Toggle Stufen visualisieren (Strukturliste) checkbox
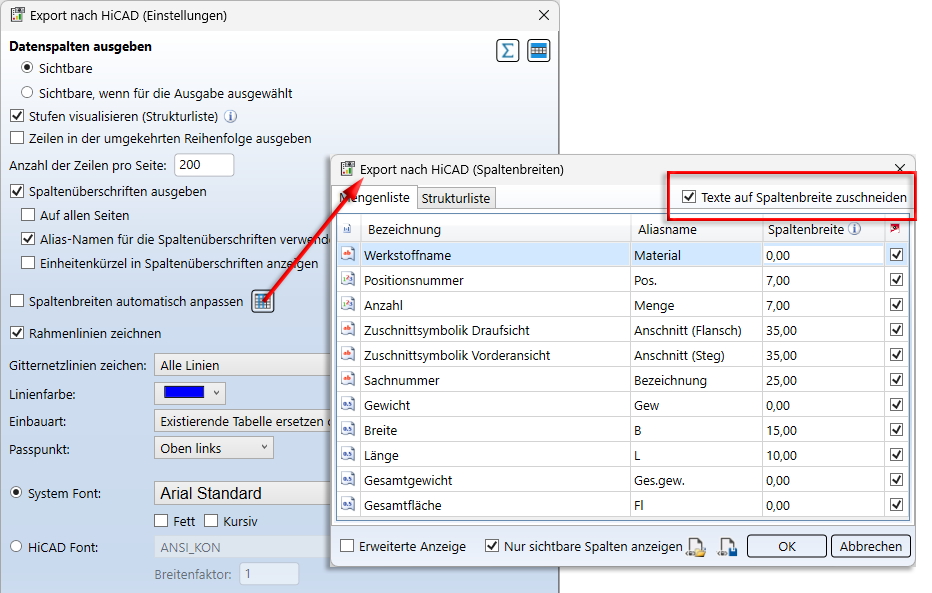The width and height of the screenshot is (932, 593). [17, 116]
